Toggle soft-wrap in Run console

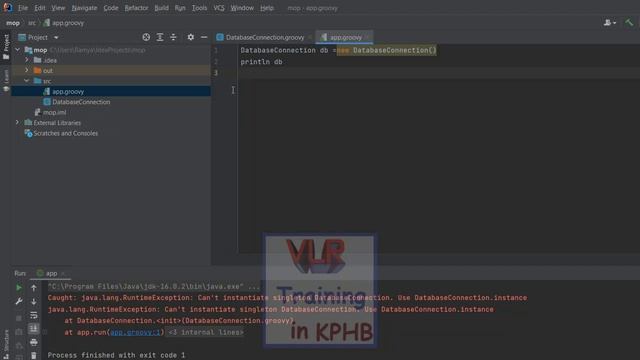point(34,315)
